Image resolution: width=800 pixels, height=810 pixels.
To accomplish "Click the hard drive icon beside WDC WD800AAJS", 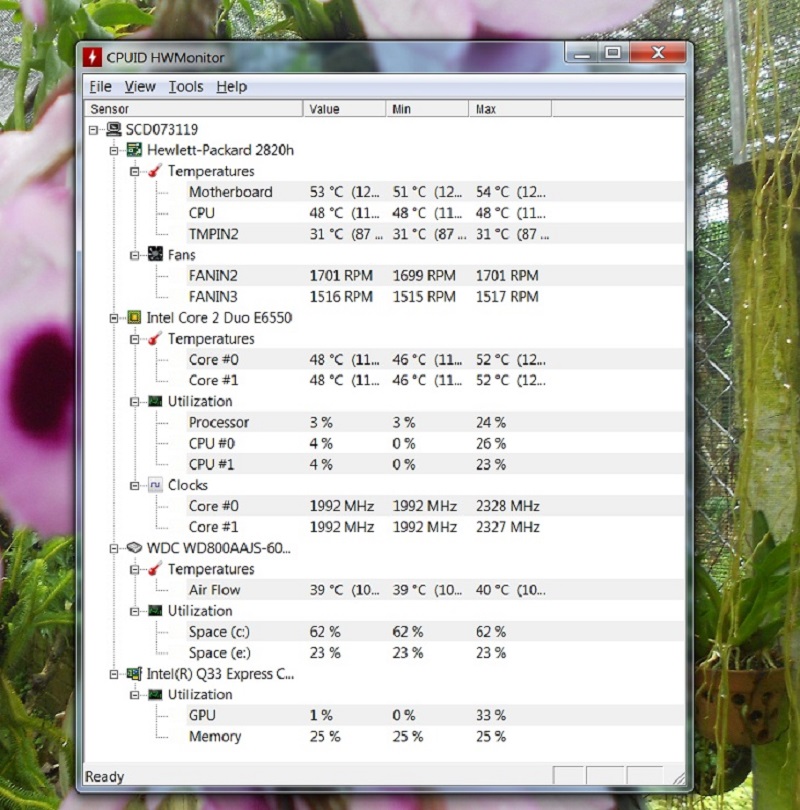I will click(134, 548).
